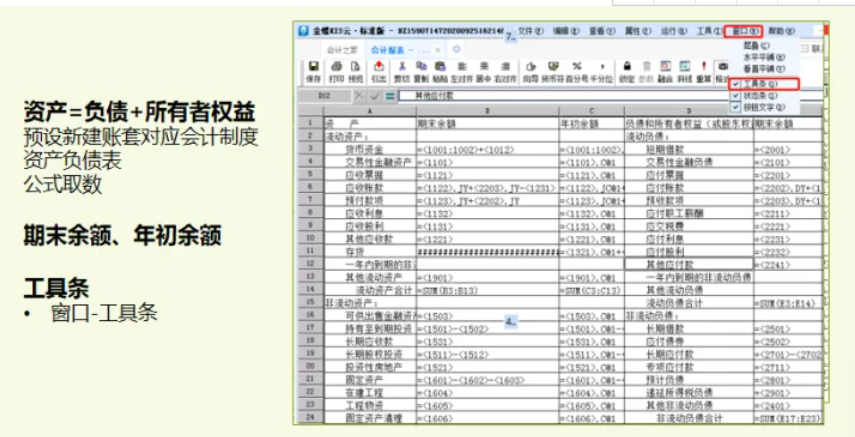This screenshot has width=855, height=437.
Task: Click the 重算 (recalculate) icon
Action: coord(704,67)
